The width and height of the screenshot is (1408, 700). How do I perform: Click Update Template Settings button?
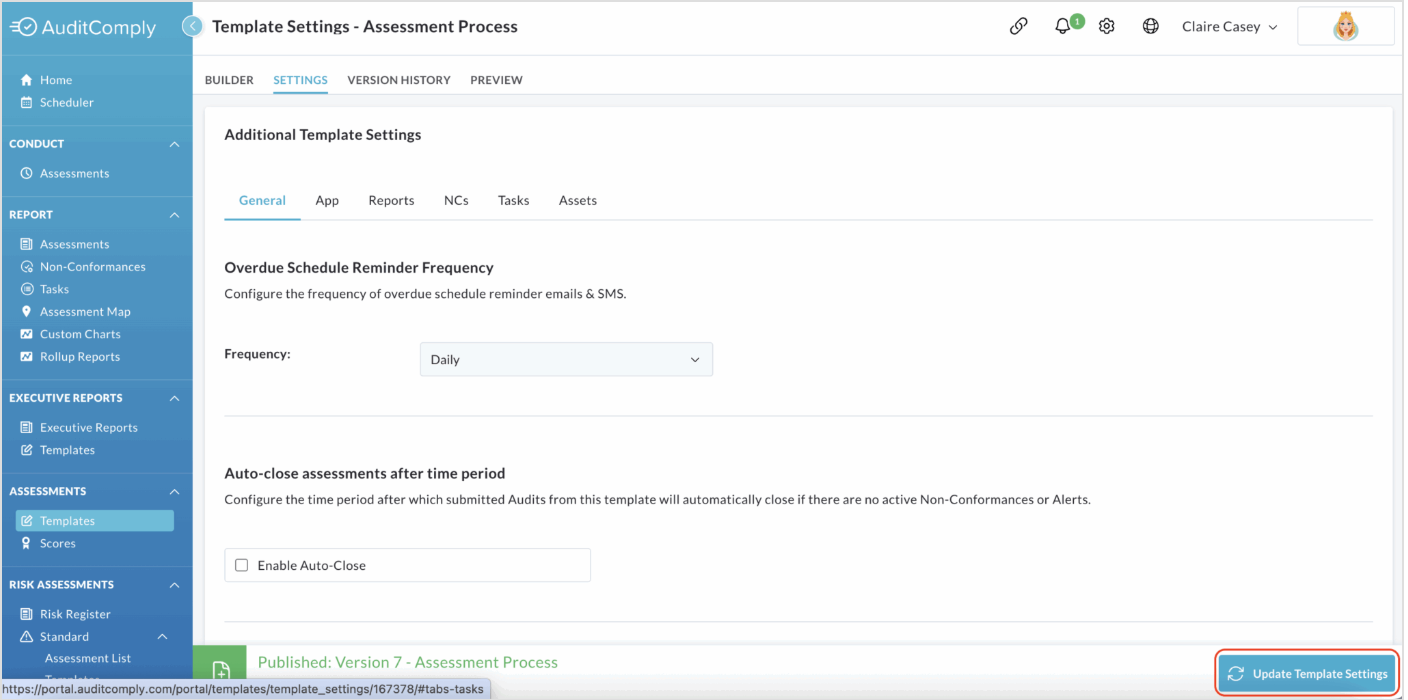point(1307,674)
